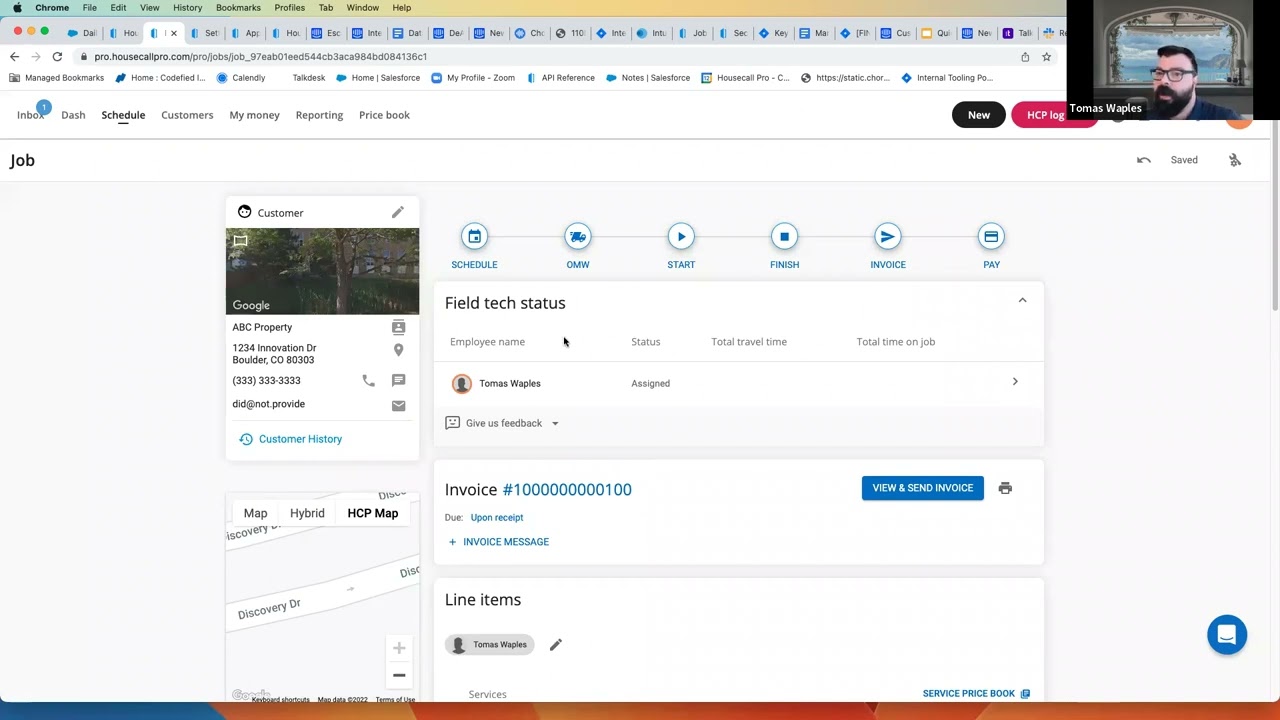Click the START play step icon
This screenshot has height=720, width=1280.
681,237
